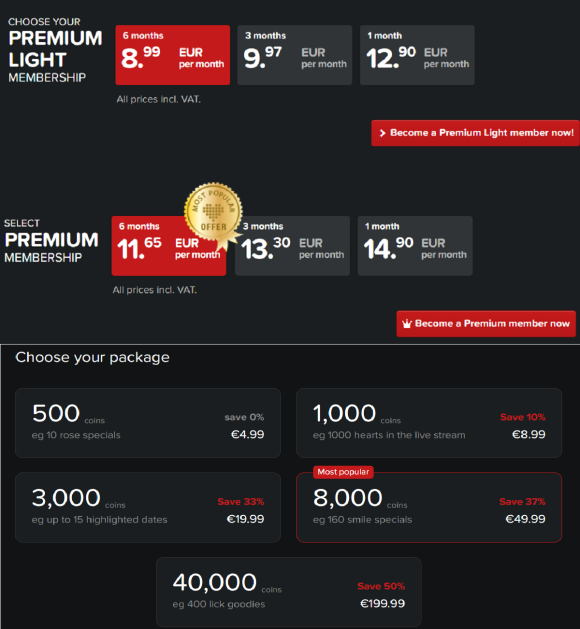
Task: Click Become a Premium member now button
Action: coord(486,324)
